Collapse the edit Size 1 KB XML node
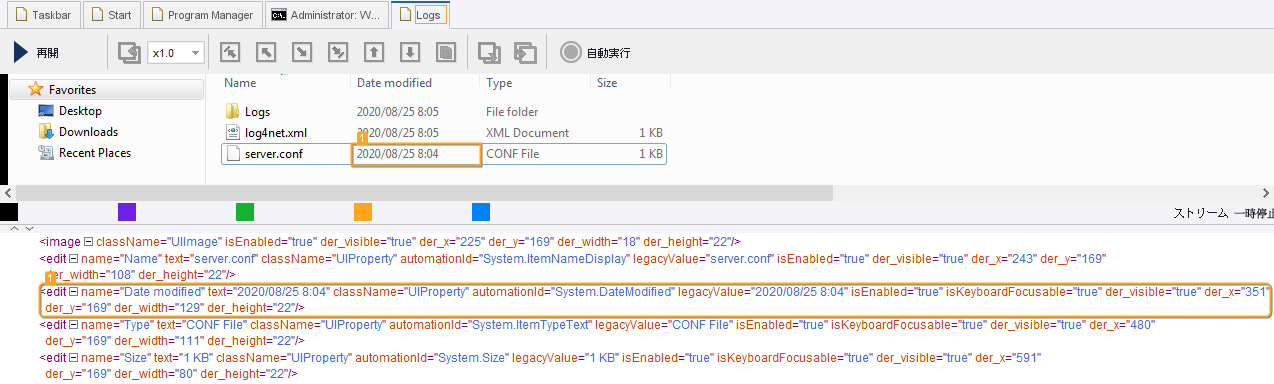The height and width of the screenshot is (384, 1274). (73, 358)
